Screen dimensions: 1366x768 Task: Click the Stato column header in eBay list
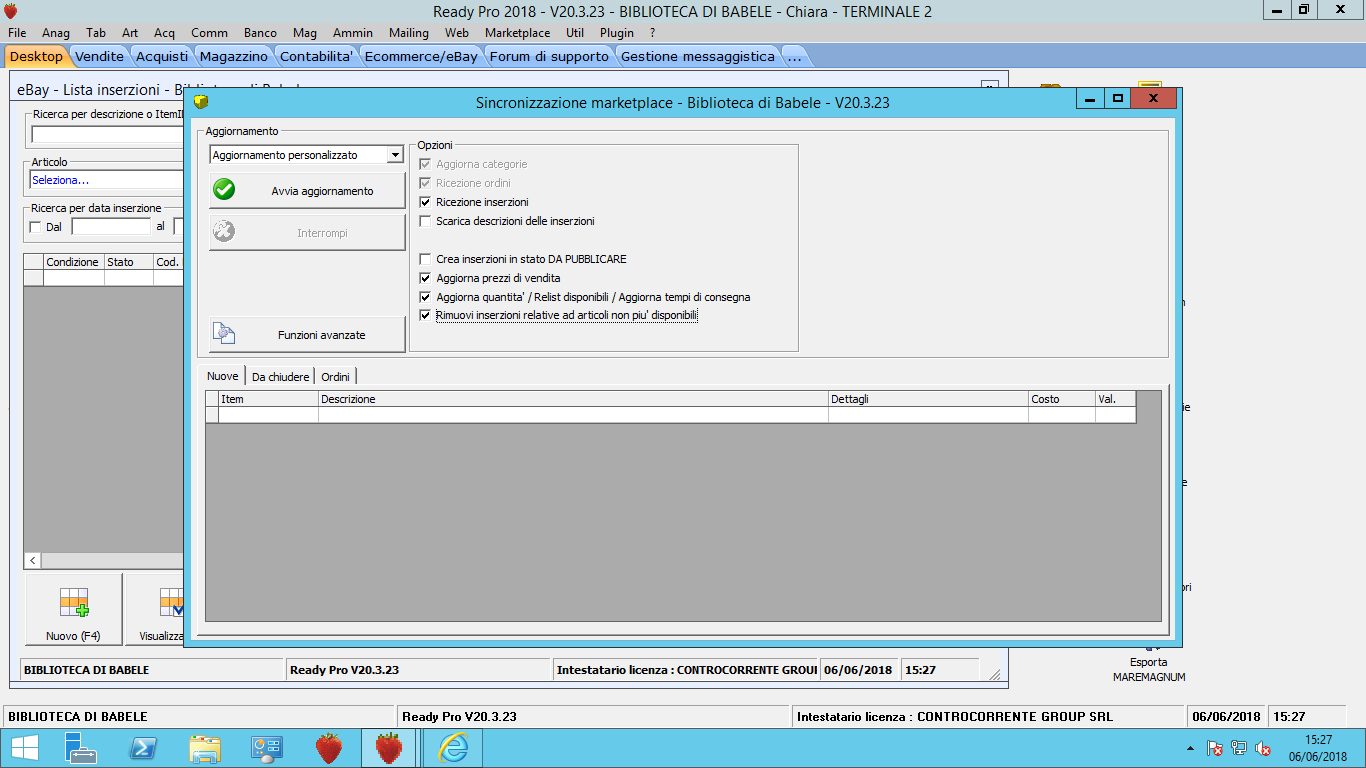coord(129,262)
